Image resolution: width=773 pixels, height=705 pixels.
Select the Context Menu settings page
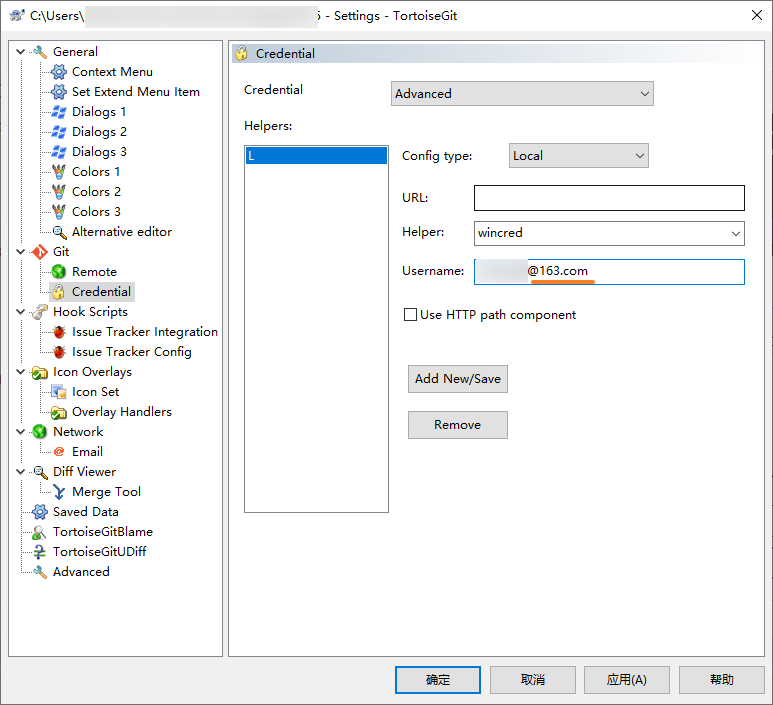pyautogui.click(x=112, y=72)
